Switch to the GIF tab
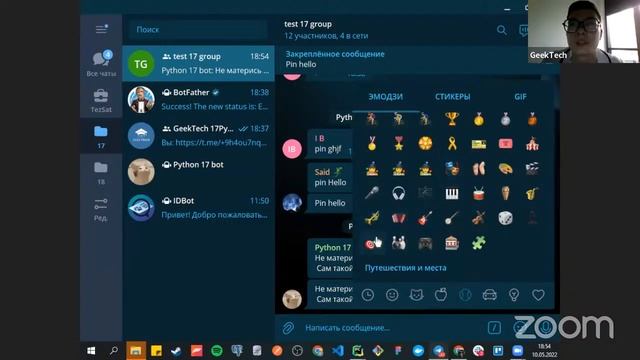Screen dimensions: 640x360 tap(520, 97)
